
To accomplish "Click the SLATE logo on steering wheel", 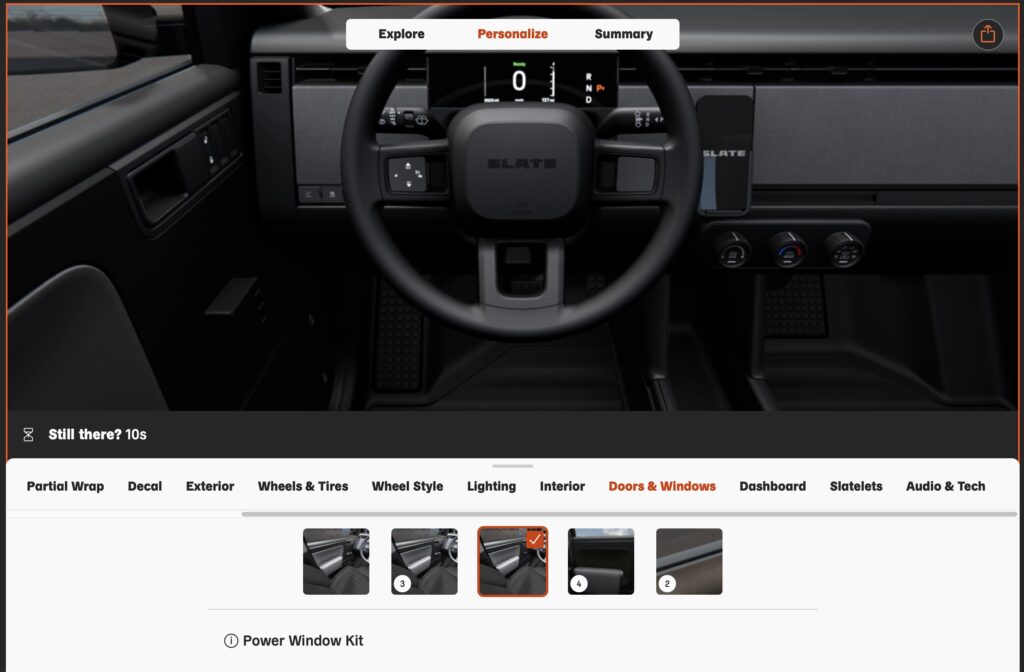I will 519,164.
